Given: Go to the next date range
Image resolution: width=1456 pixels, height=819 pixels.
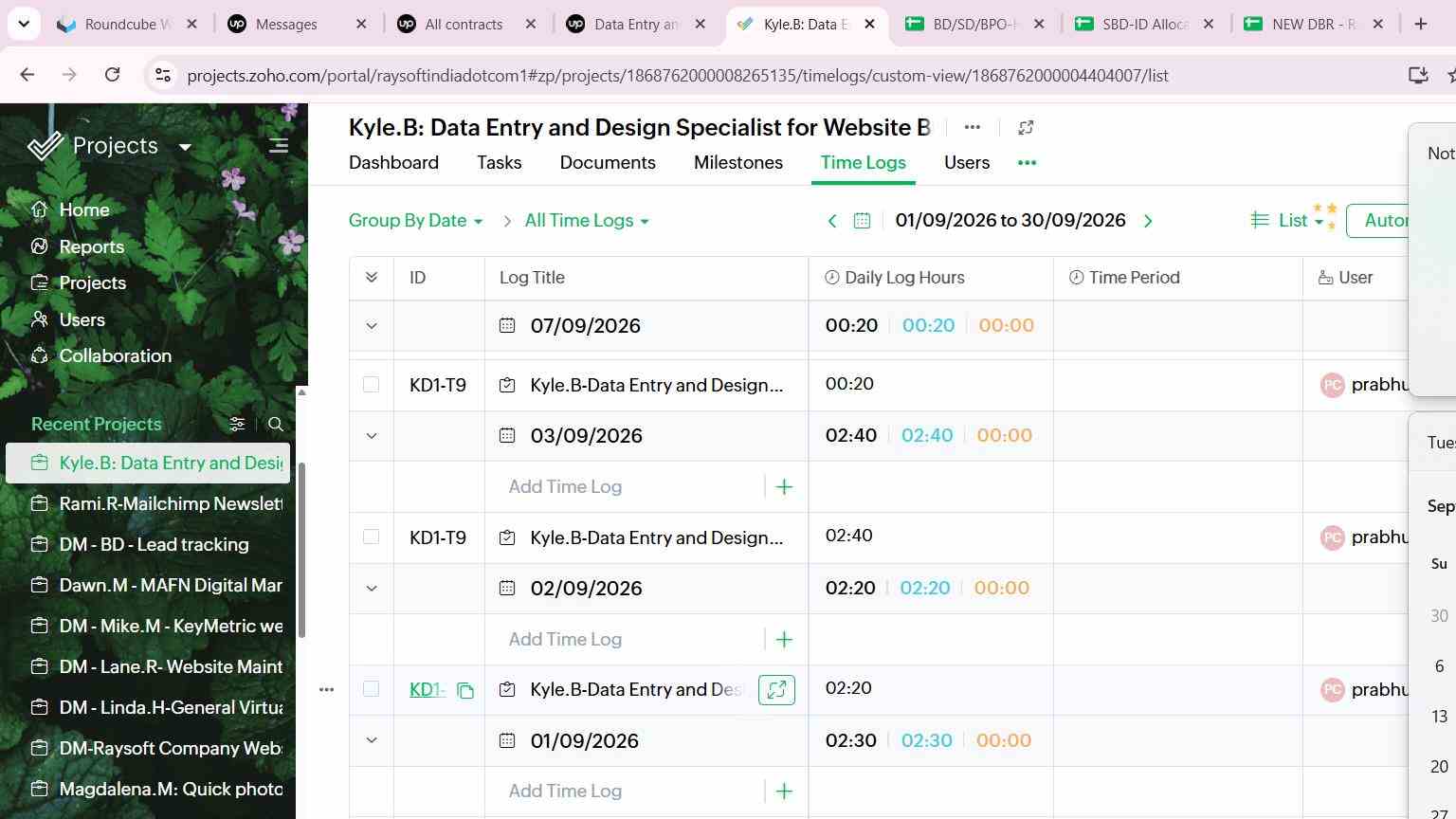Looking at the screenshot, I should click(x=1148, y=221).
